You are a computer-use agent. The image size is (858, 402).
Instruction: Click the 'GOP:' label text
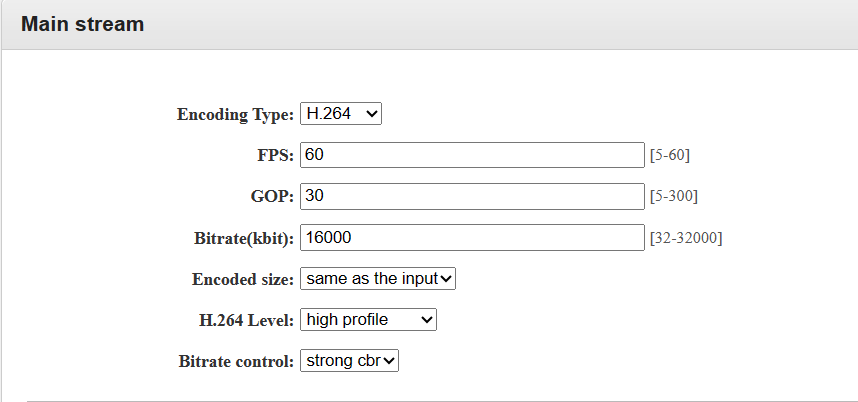(x=273, y=197)
